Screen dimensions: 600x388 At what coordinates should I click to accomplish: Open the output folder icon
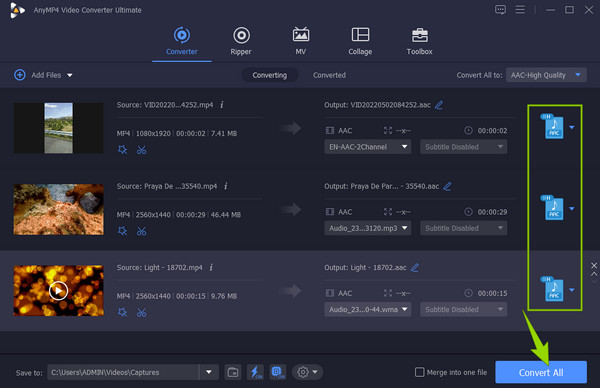point(233,372)
